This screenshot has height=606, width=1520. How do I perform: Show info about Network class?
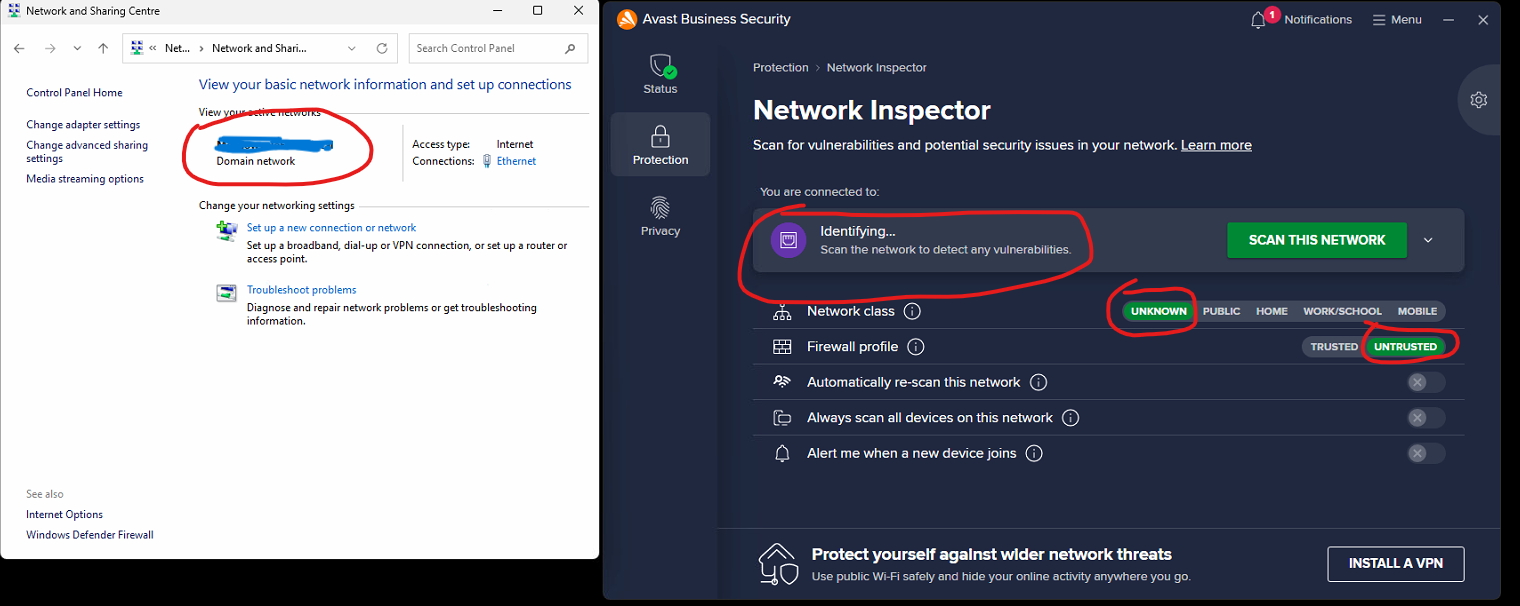[x=912, y=311]
